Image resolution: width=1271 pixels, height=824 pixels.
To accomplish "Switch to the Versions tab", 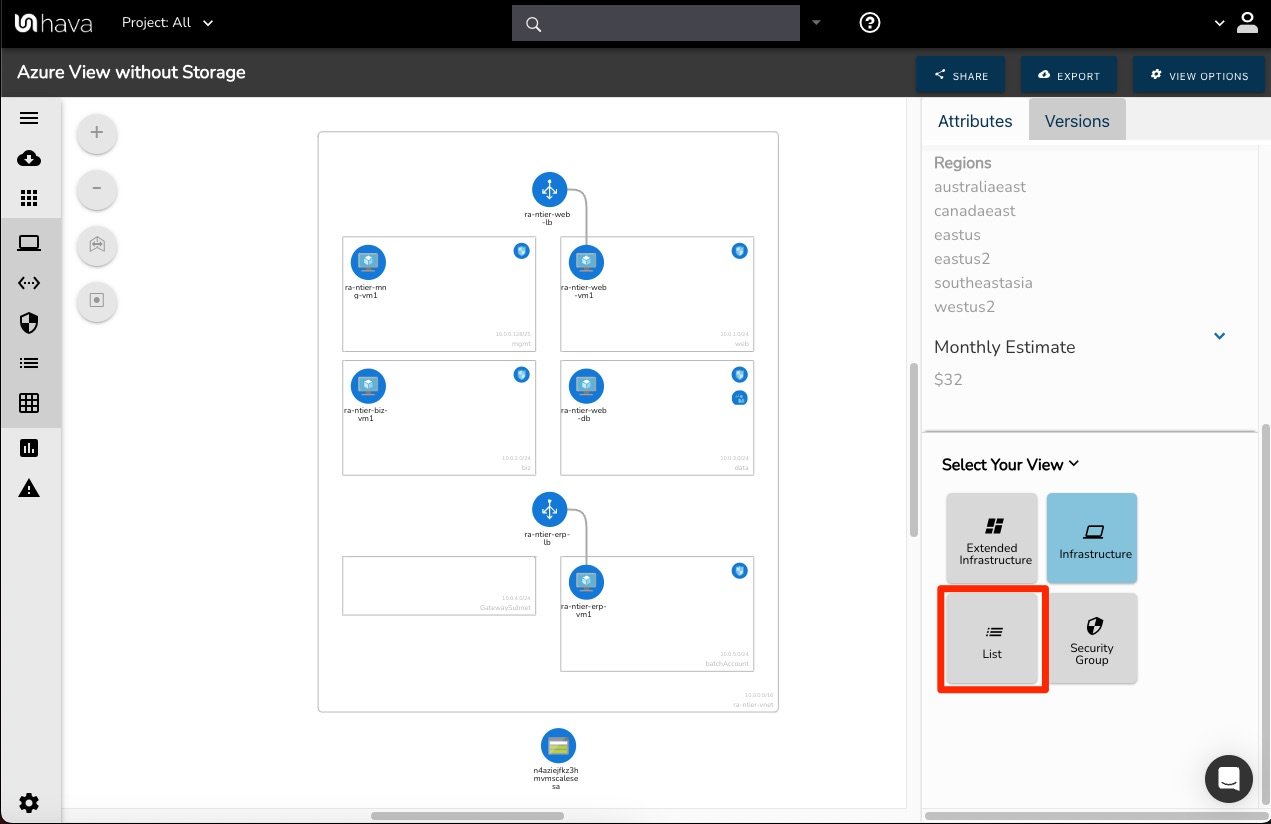I will click(x=1077, y=121).
